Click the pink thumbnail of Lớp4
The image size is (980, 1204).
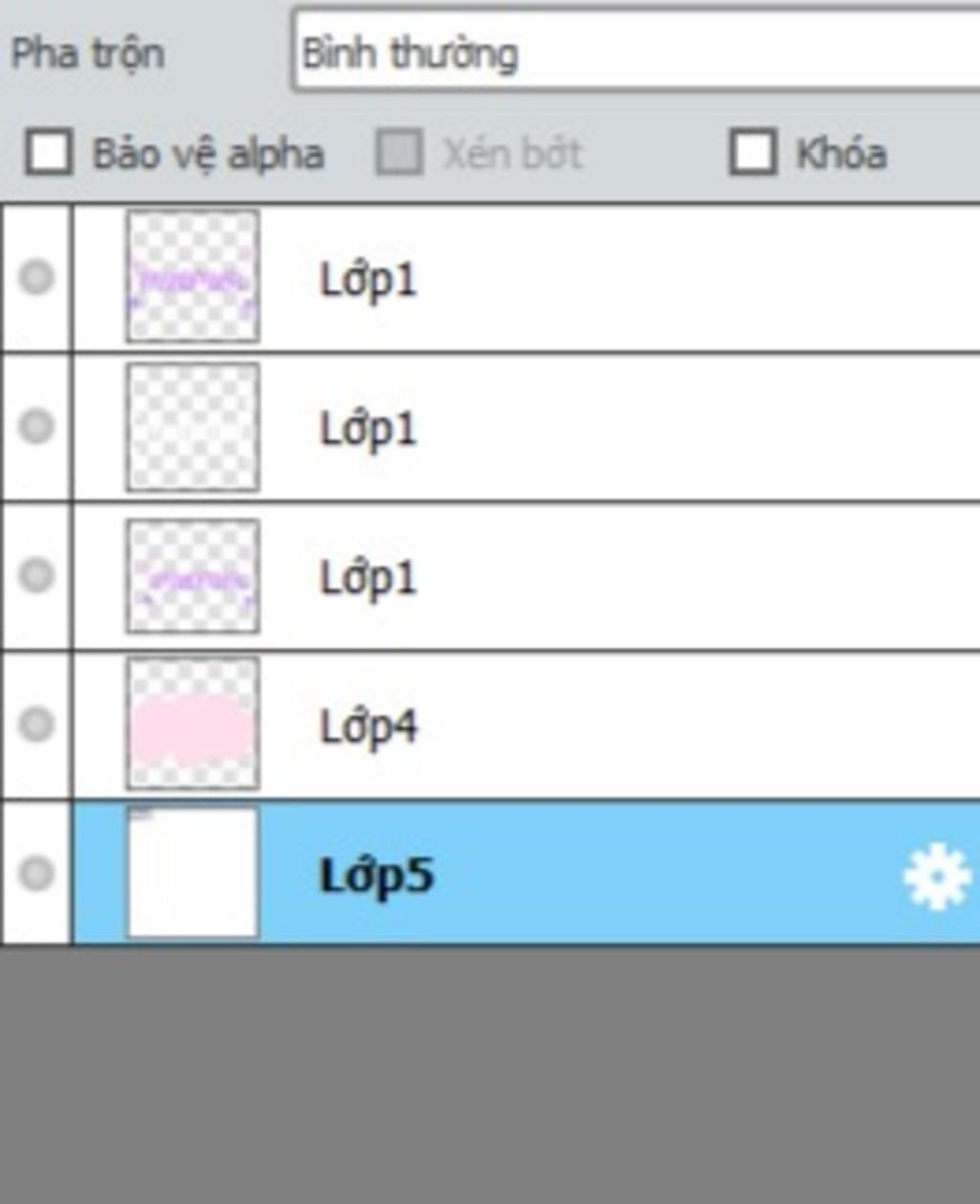192,724
